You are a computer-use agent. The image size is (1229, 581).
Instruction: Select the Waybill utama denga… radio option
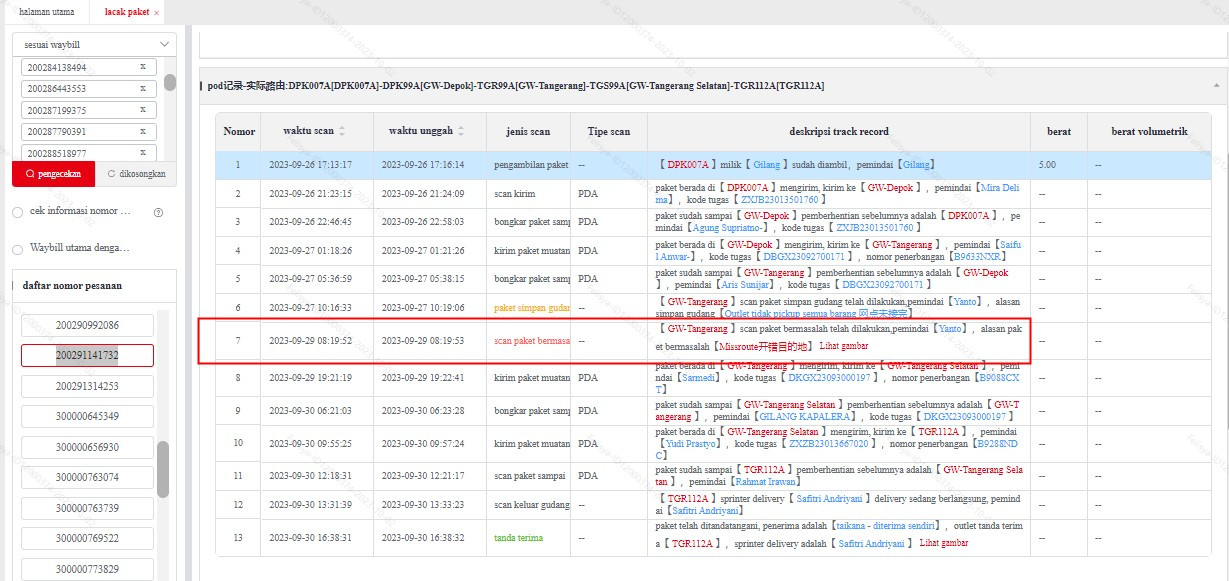coord(17,248)
